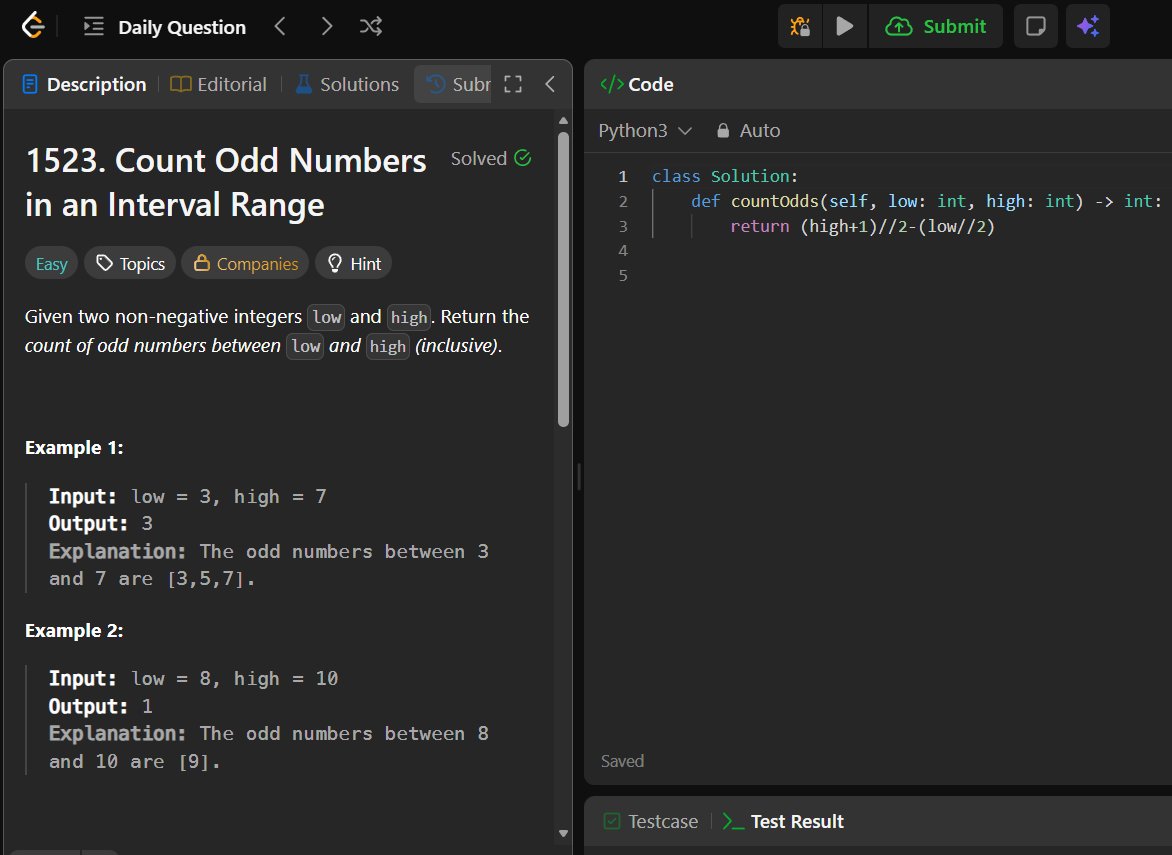Viewport: 1172px width, 855px height.
Task: Click the 'class Solution:' code line
Action: [x=725, y=176]
